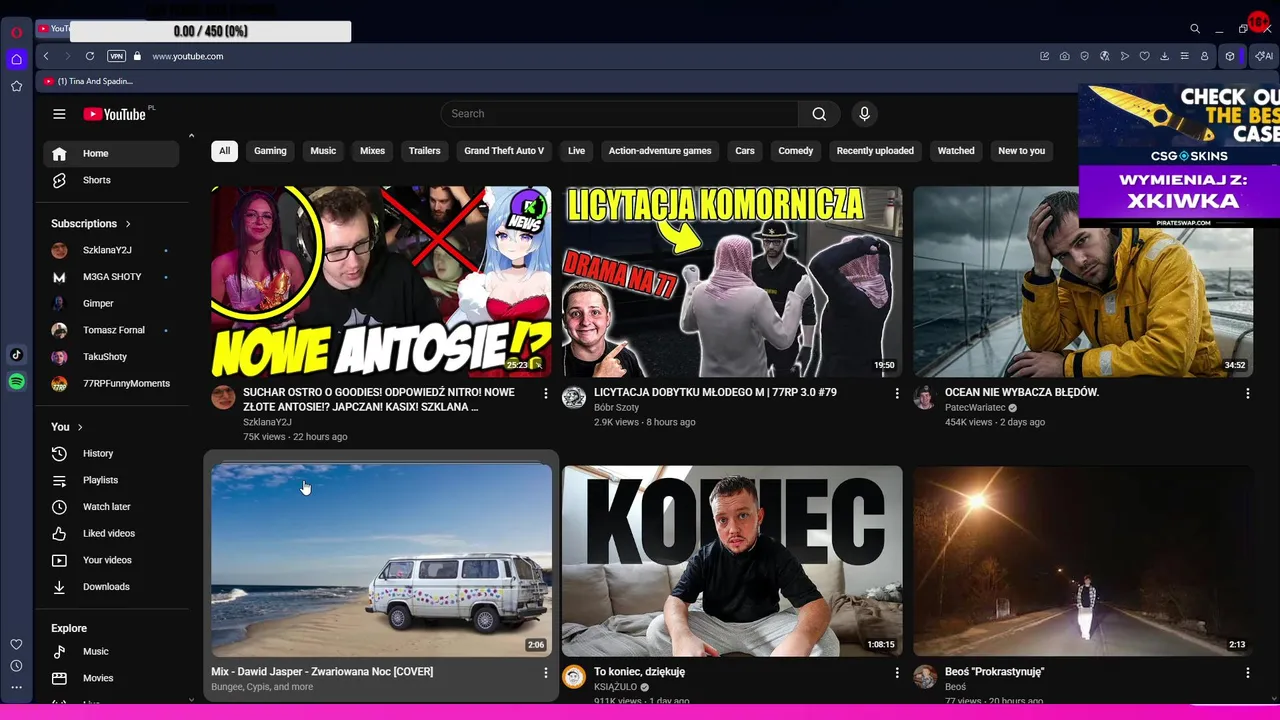Open Bóbr Szoty channel link
Image resolution: width=1280 pixels, height=720 pixels.
click(x=616, y=408)
